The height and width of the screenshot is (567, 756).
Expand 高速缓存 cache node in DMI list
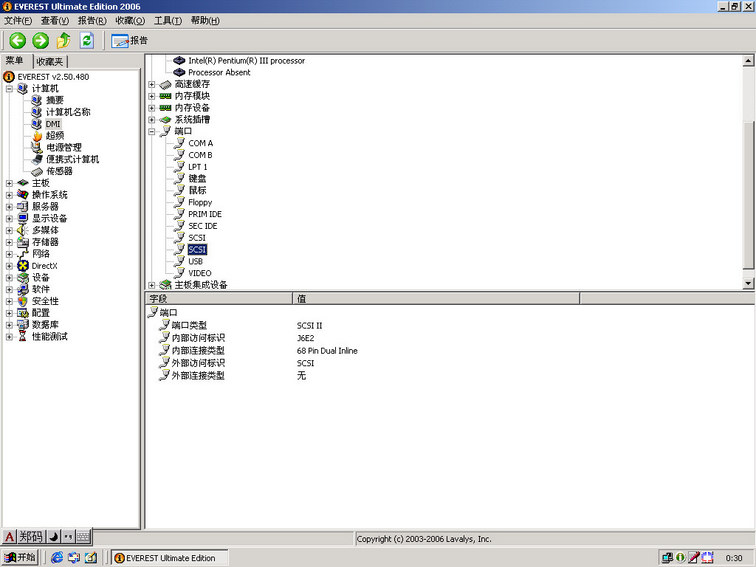pyautogui.click(x=152, y=84)
